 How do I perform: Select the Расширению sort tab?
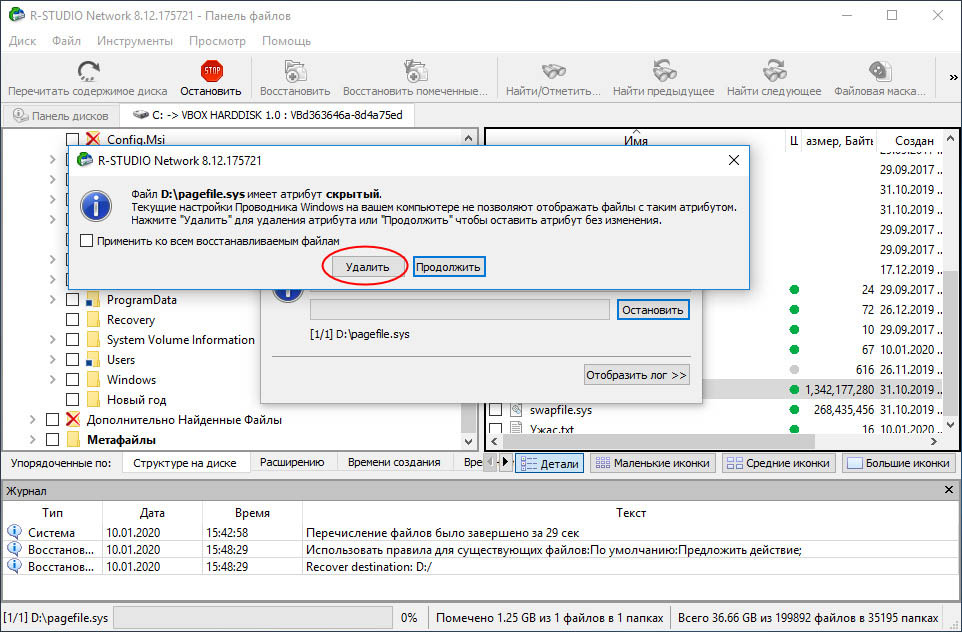coord(292,463)
